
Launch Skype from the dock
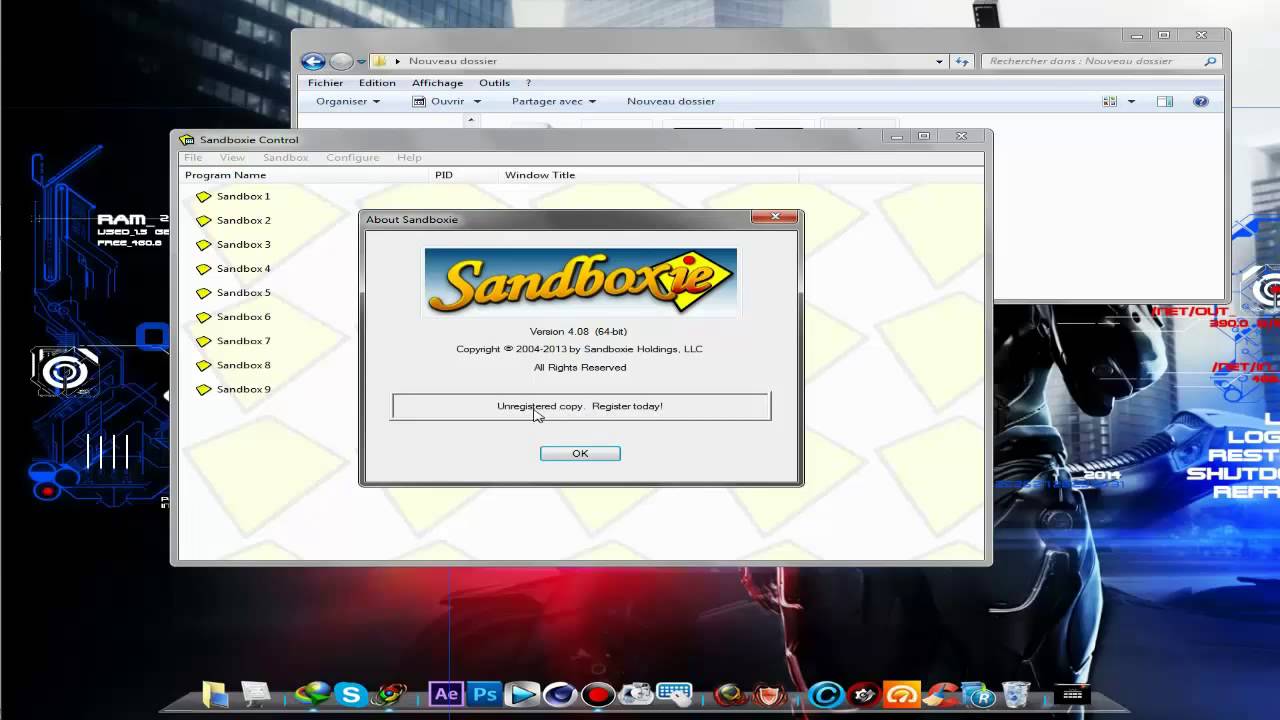click(351, 693)
